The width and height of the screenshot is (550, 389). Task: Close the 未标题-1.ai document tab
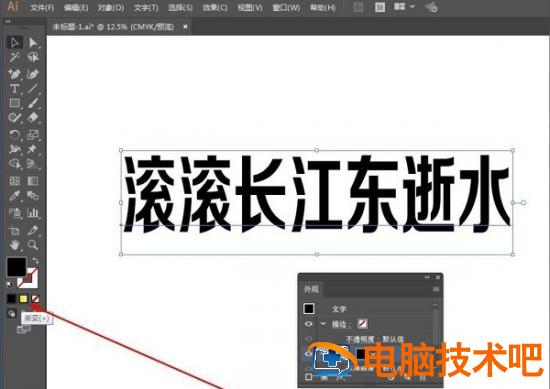185,26
